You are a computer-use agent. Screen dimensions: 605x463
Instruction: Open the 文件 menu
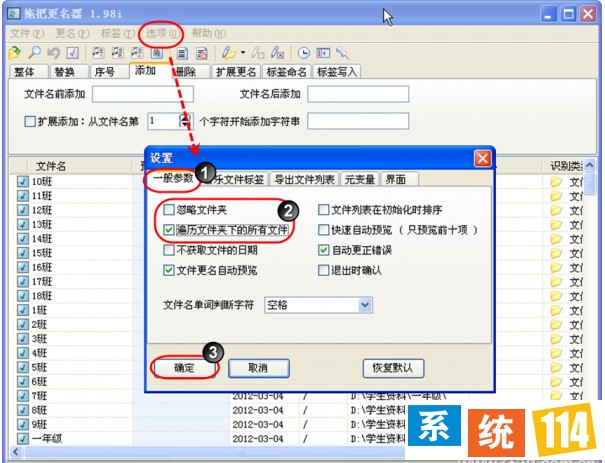[x=27, y=34]
